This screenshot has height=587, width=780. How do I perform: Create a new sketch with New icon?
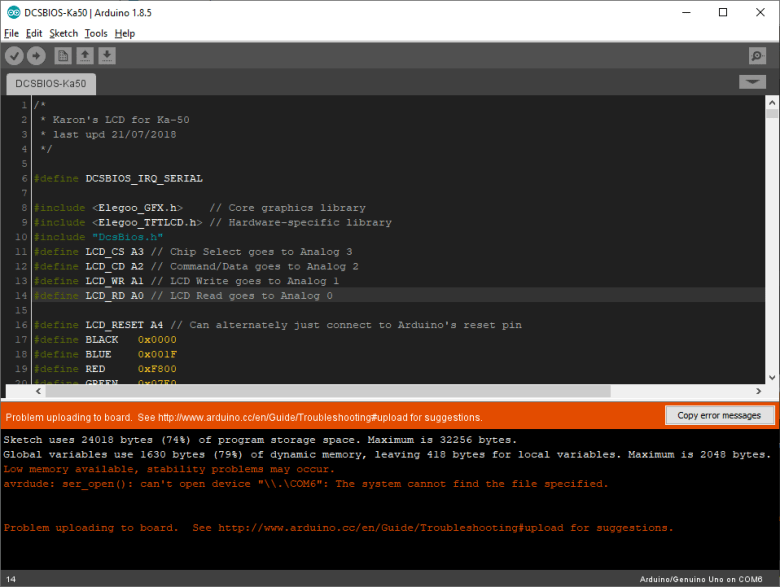(62, 56)
